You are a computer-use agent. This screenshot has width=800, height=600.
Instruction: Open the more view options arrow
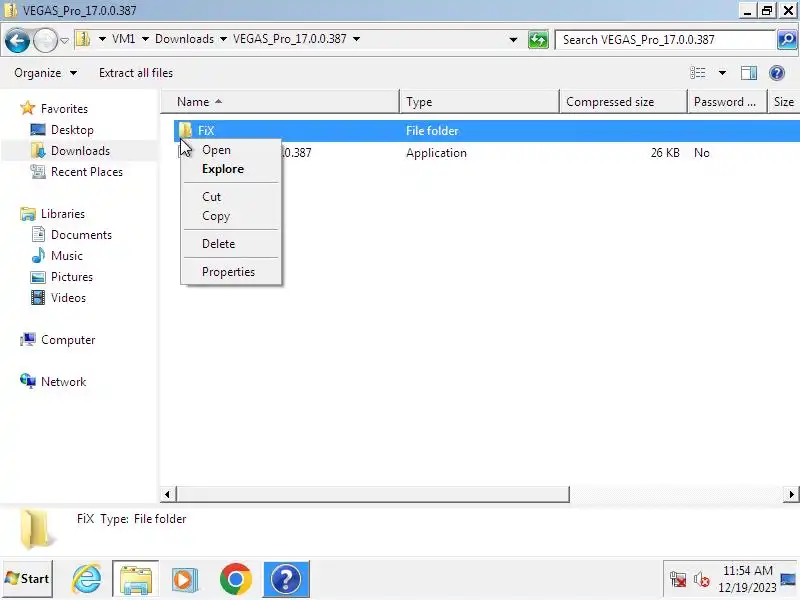pyautogui.click(x=722, y=73)
